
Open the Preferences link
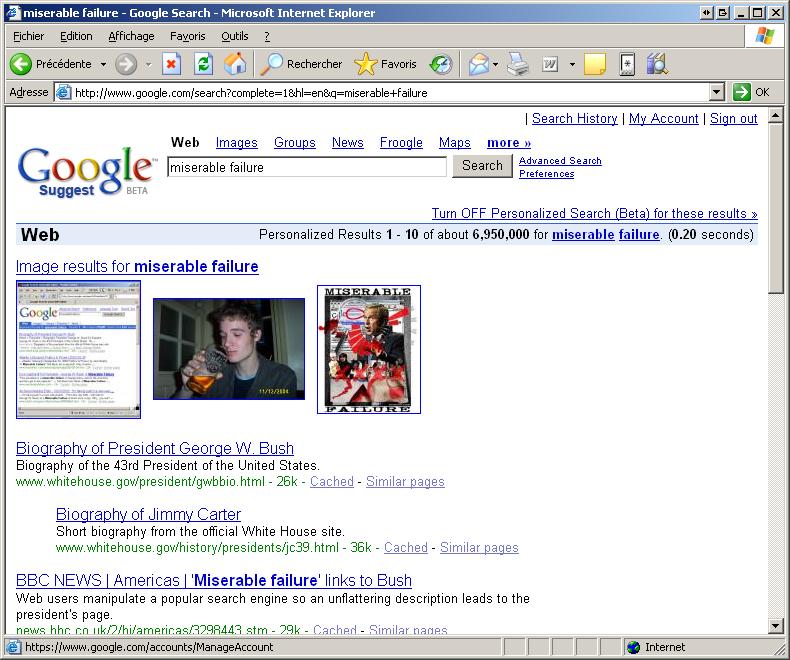pos(547,174)
